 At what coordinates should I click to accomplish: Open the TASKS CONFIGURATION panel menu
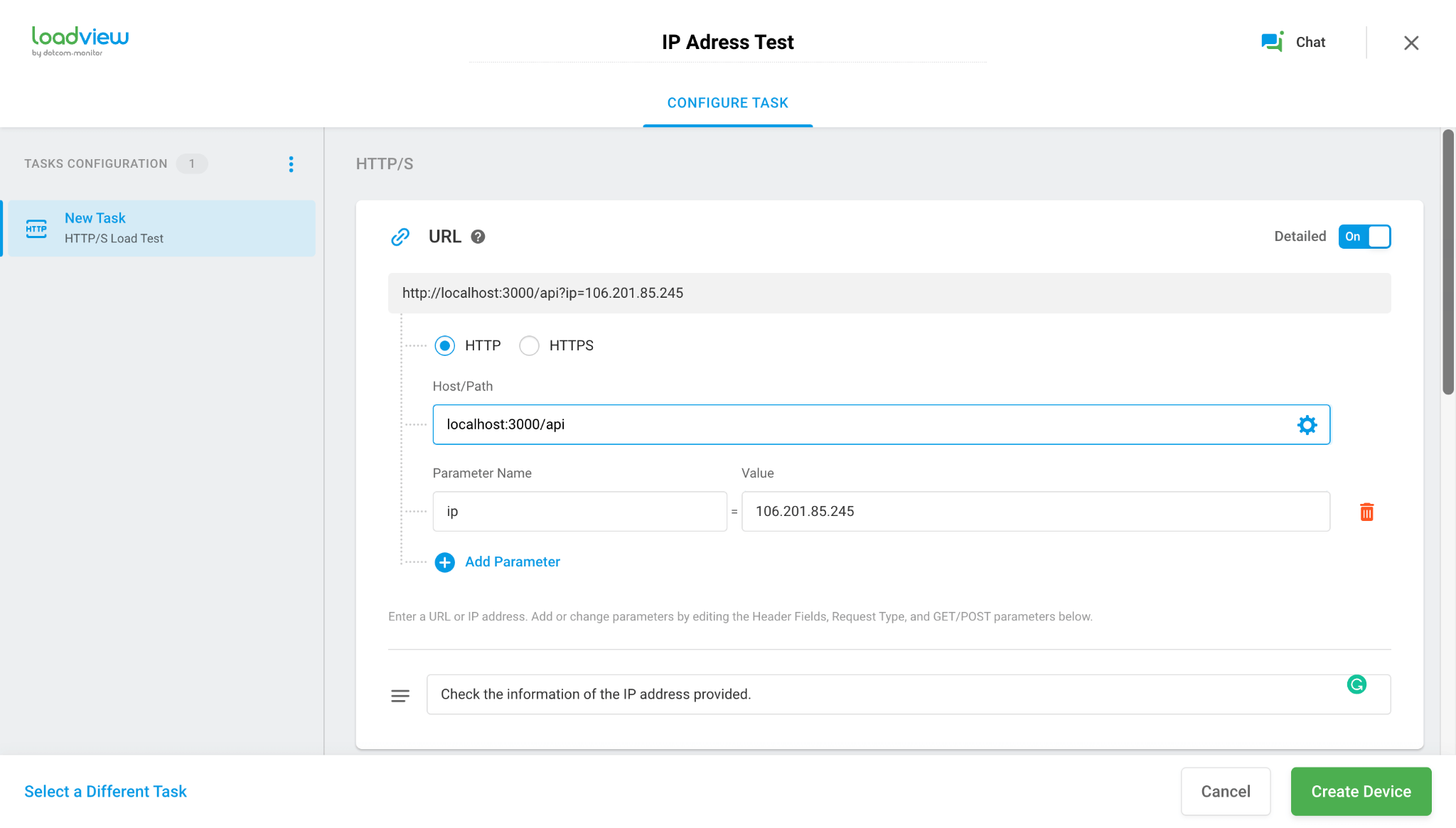[292, 164]
